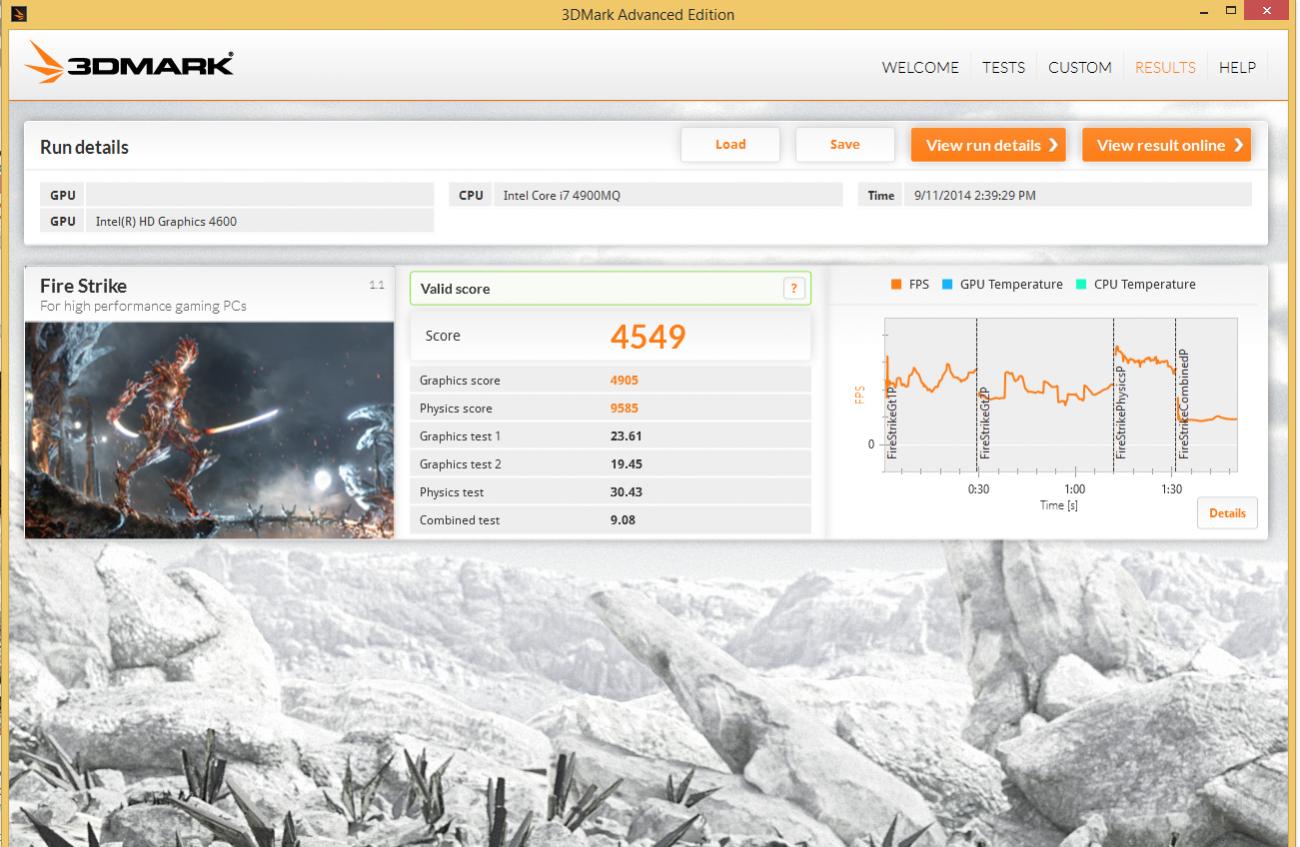The image size is (1300, 847).
Task: Click the orange FPS legend square
Action: pos(896,284)
